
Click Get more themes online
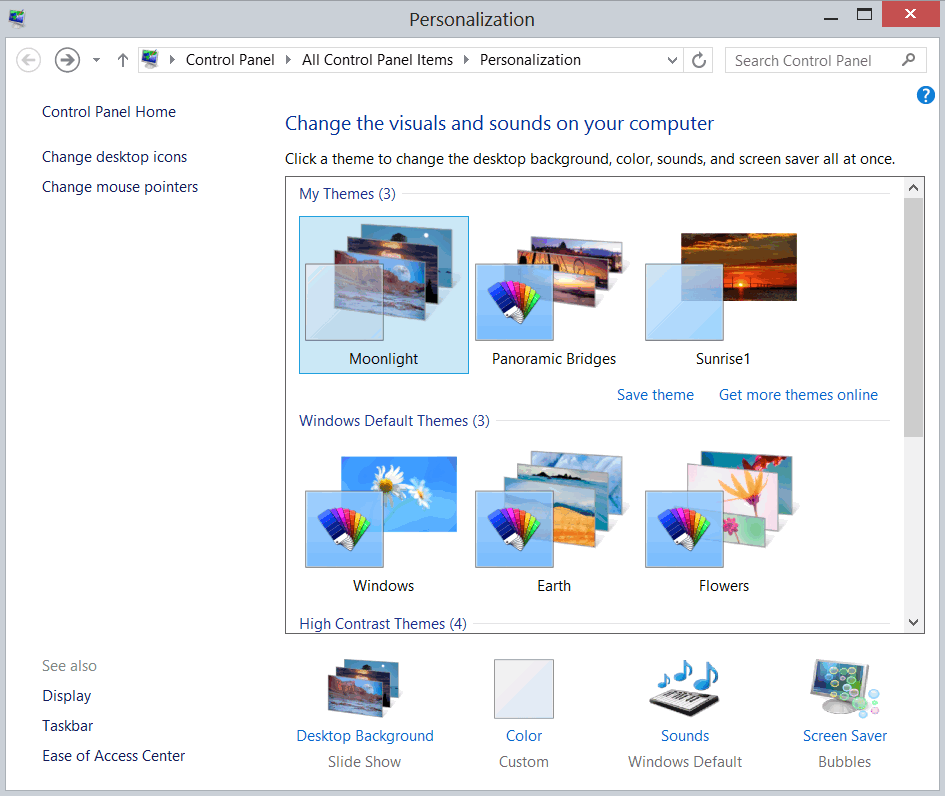(x=798, y=395)
